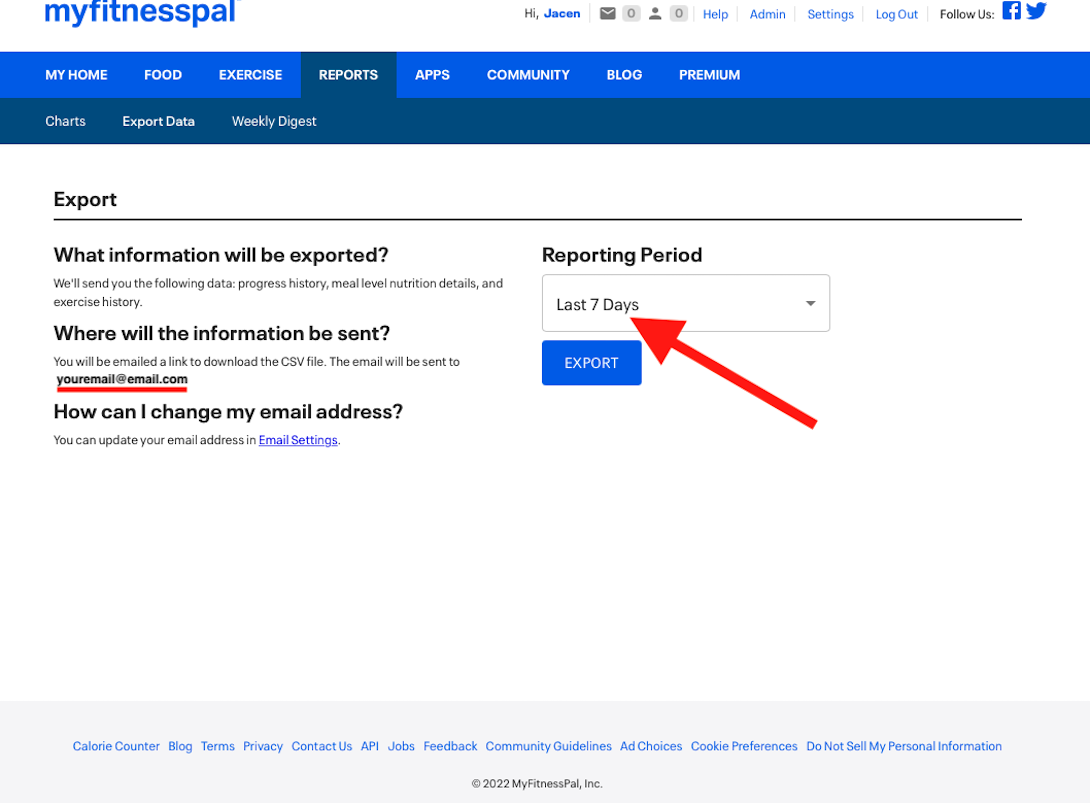Open the friend requests person icon
The width and height of the screenshot is (1090, 803).
(655, 14)
